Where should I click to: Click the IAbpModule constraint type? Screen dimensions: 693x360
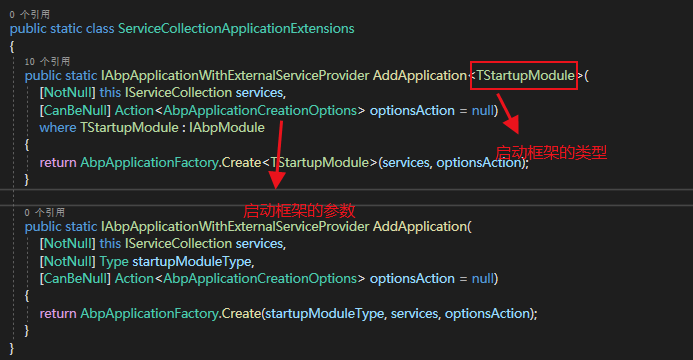(227, 128)
